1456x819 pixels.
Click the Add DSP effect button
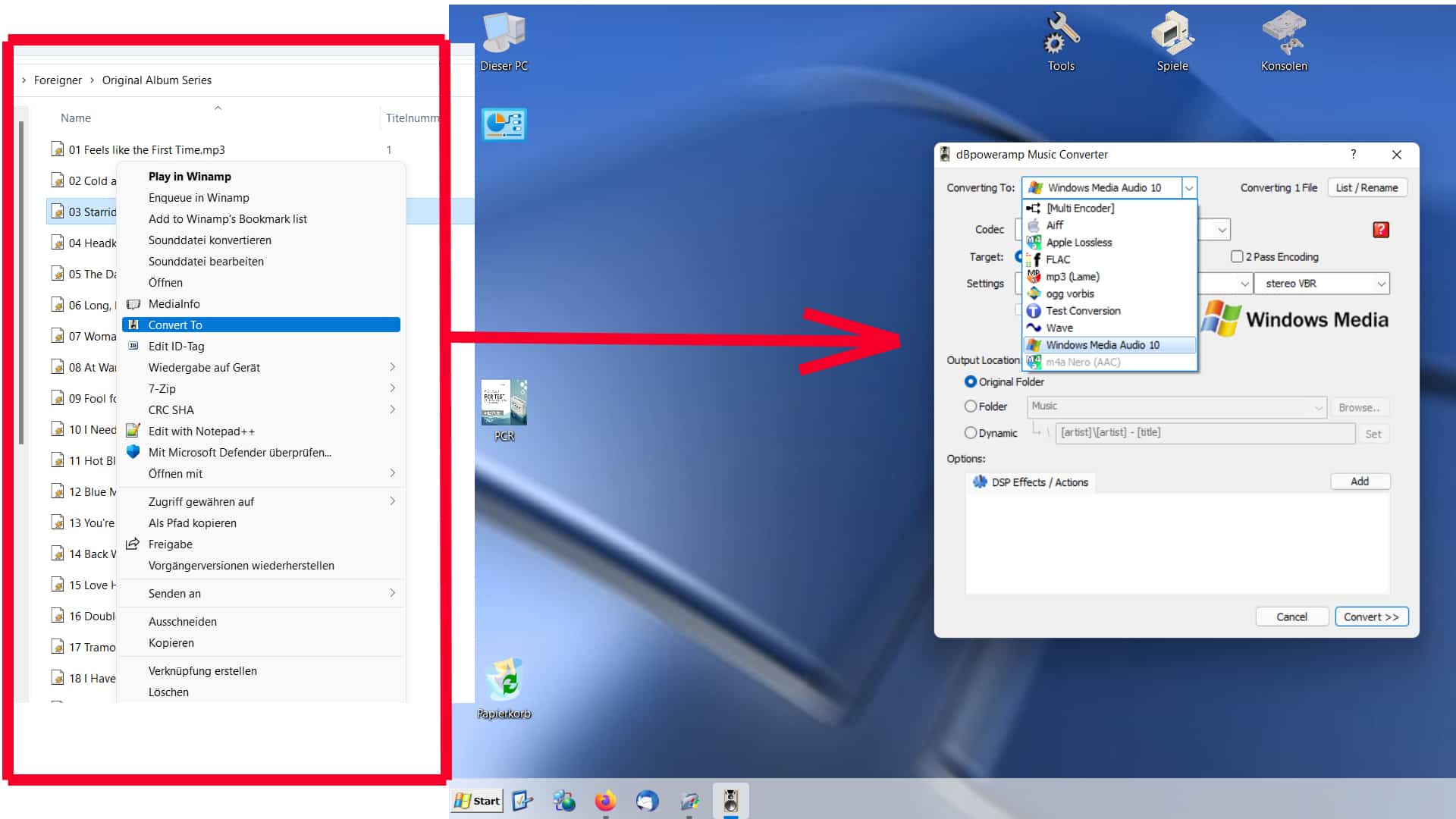point(1360,482)
